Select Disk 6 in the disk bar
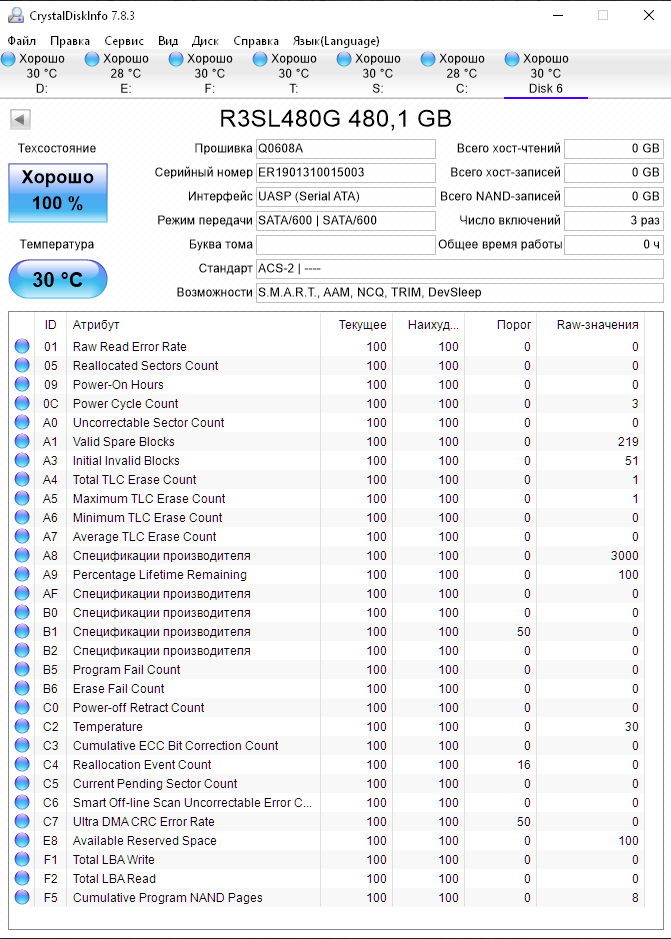This screenshot has width=671, height=939. (x=545, y=74)
